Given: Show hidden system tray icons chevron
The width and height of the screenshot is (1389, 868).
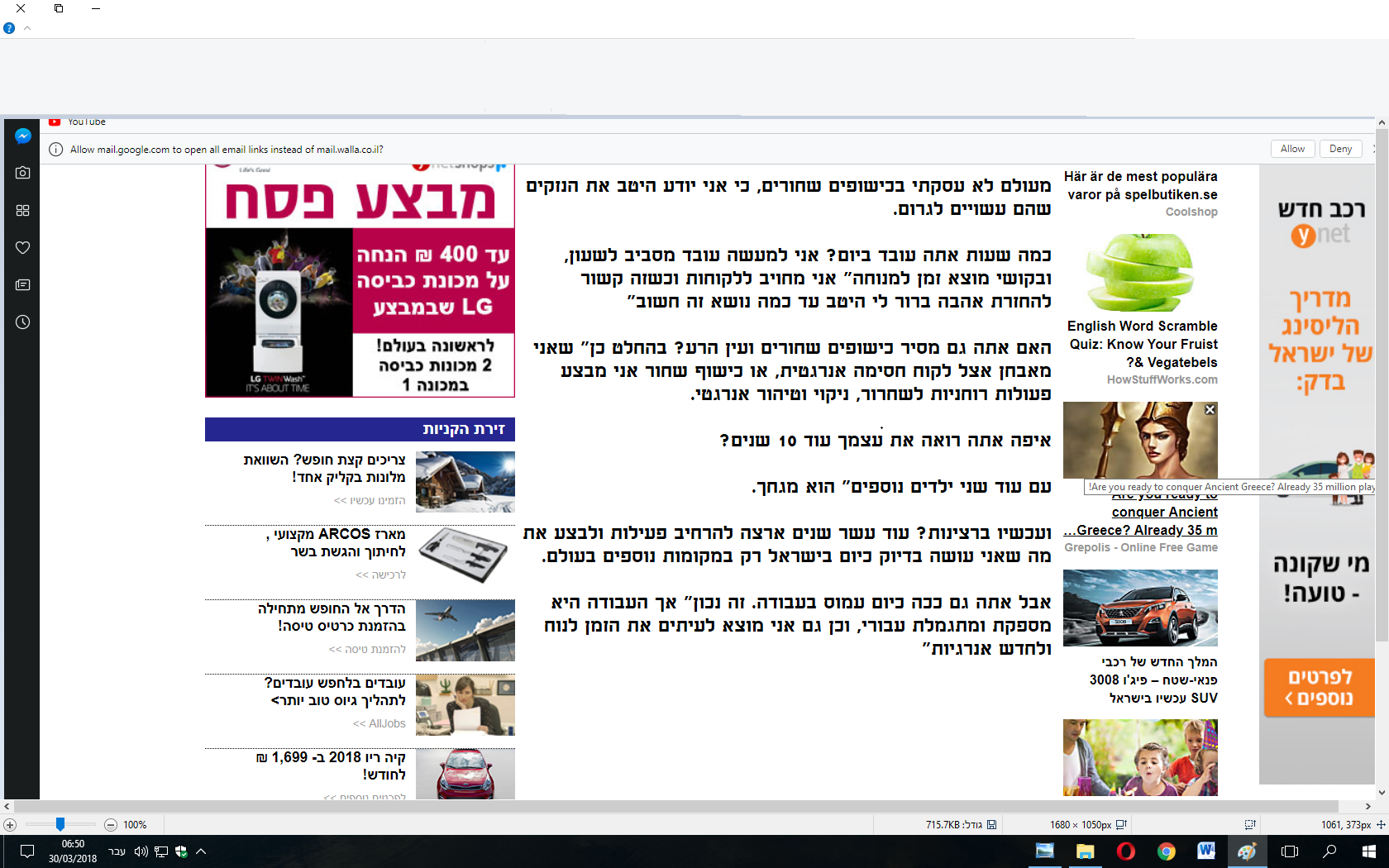Looking at the screenshot, I should (x=201, y=851).
